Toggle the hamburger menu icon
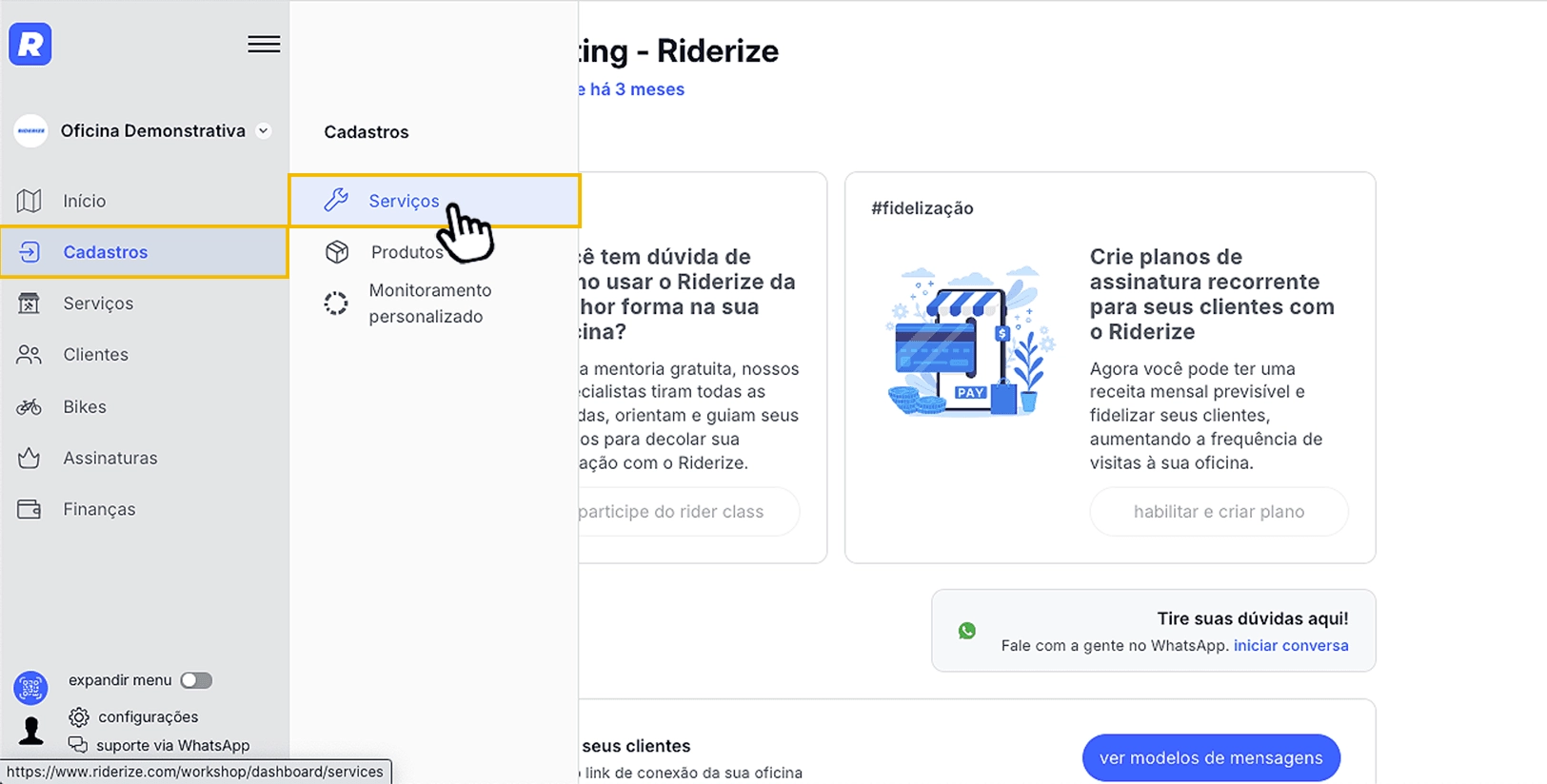This screenshot has width=1547, height=784. pyautogui.click(x=264, y=45)
